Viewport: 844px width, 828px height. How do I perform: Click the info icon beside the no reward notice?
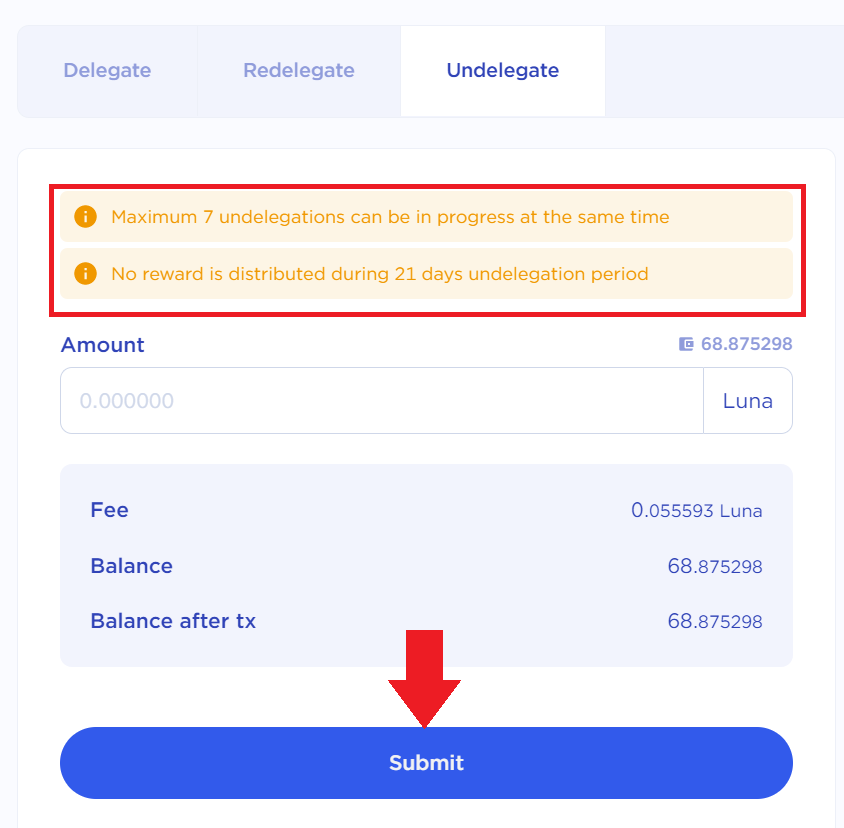[x=86, y=274]
